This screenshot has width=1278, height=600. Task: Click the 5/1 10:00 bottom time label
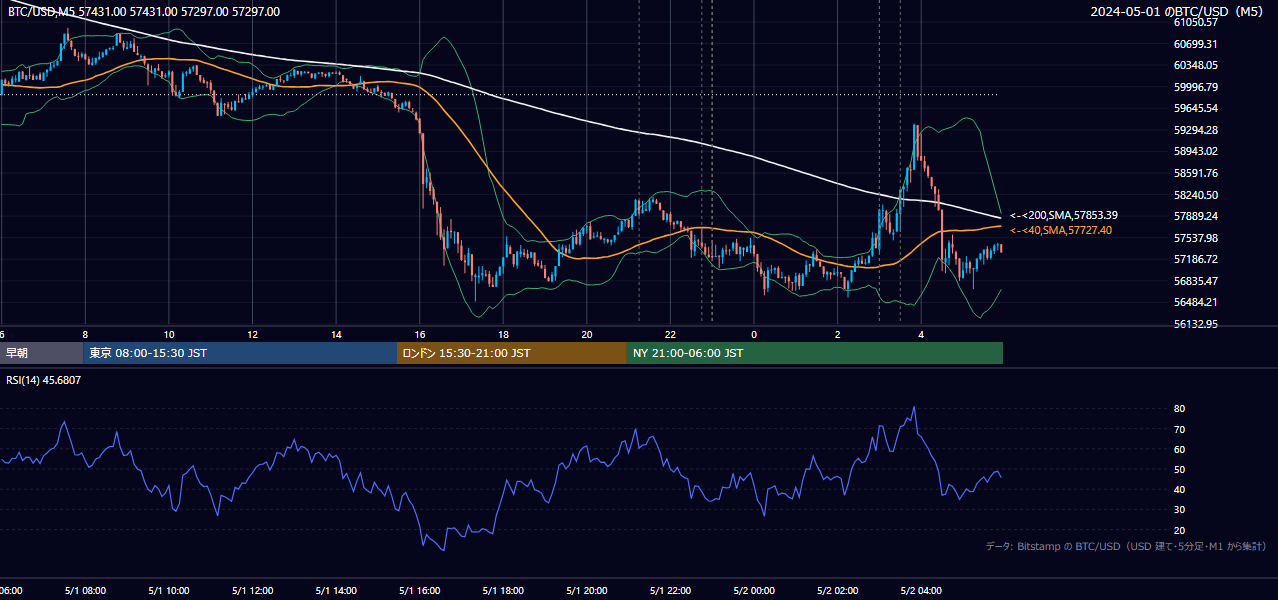click(169, 591)
